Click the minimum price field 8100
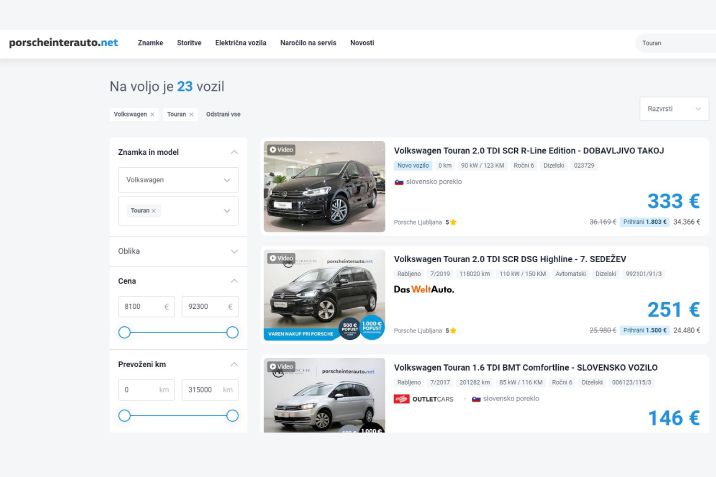The width and height of the screenshot is (716, 477). click(x=146, y=307)
